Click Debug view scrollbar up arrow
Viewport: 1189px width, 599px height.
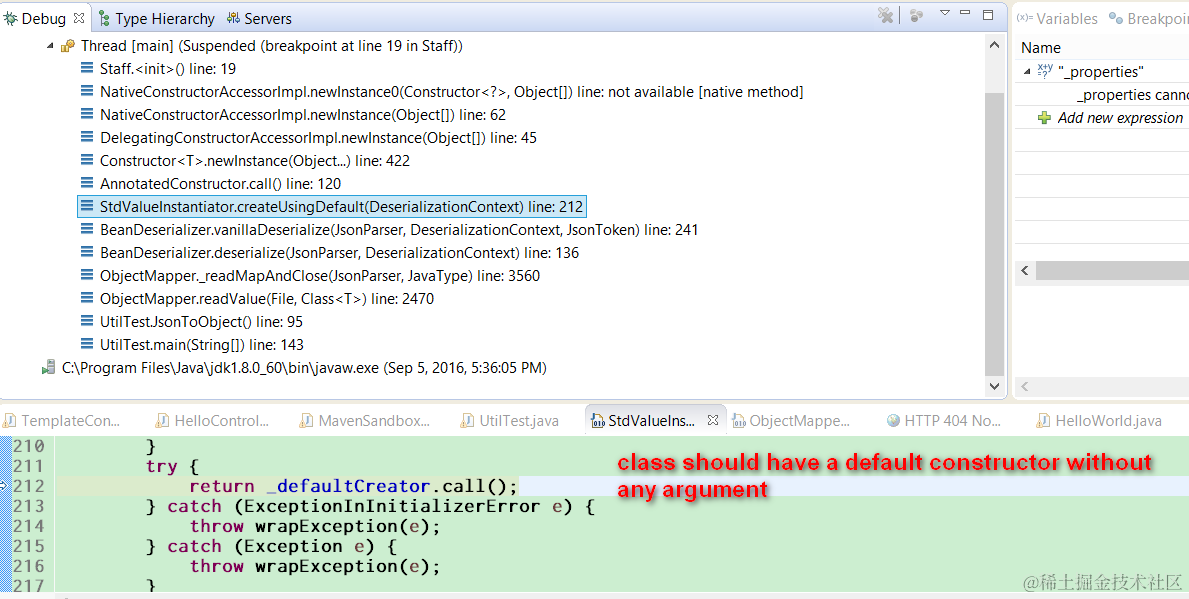[994, 45]
